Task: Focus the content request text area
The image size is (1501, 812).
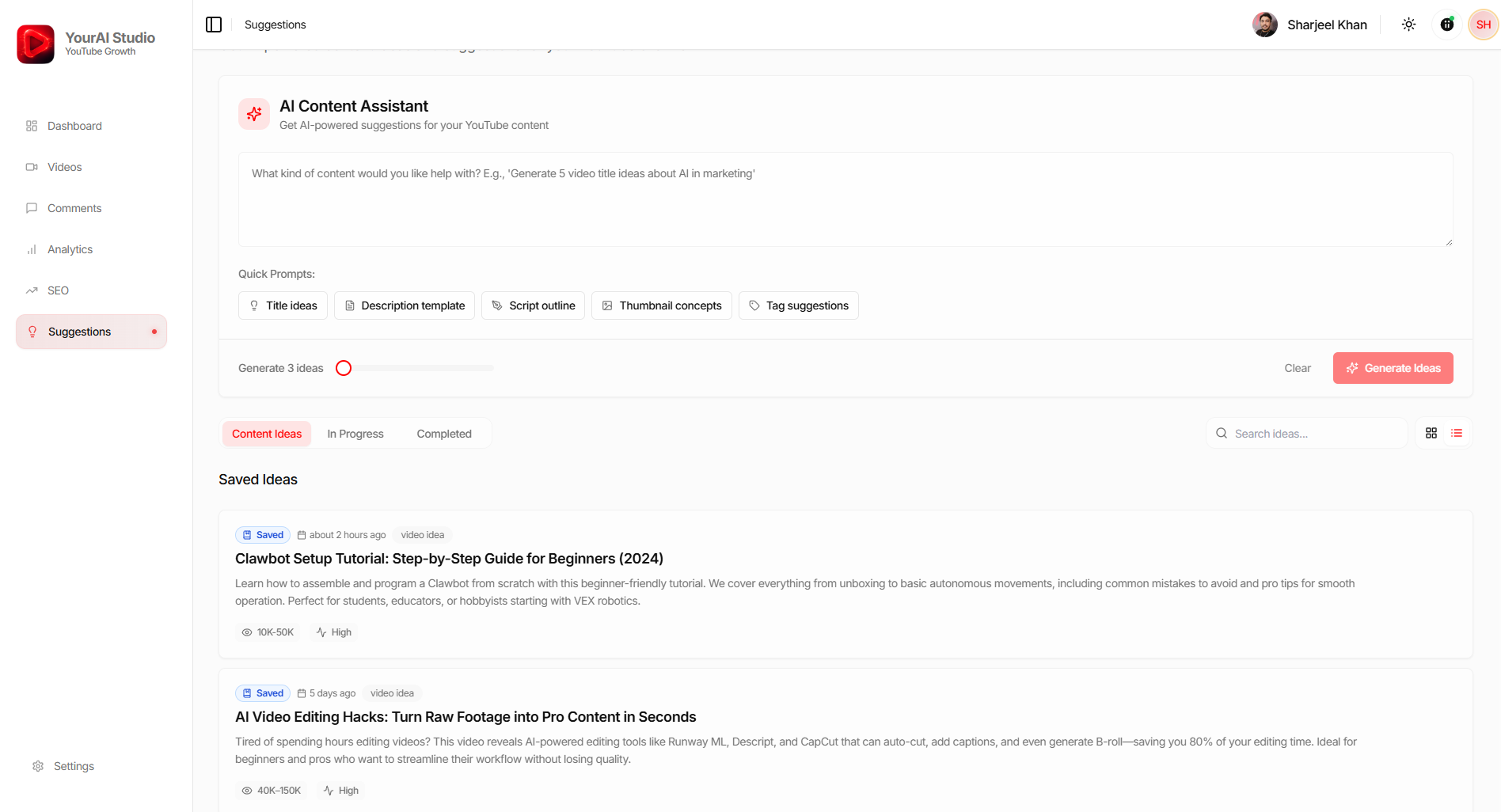Action: tap(845, 199)
